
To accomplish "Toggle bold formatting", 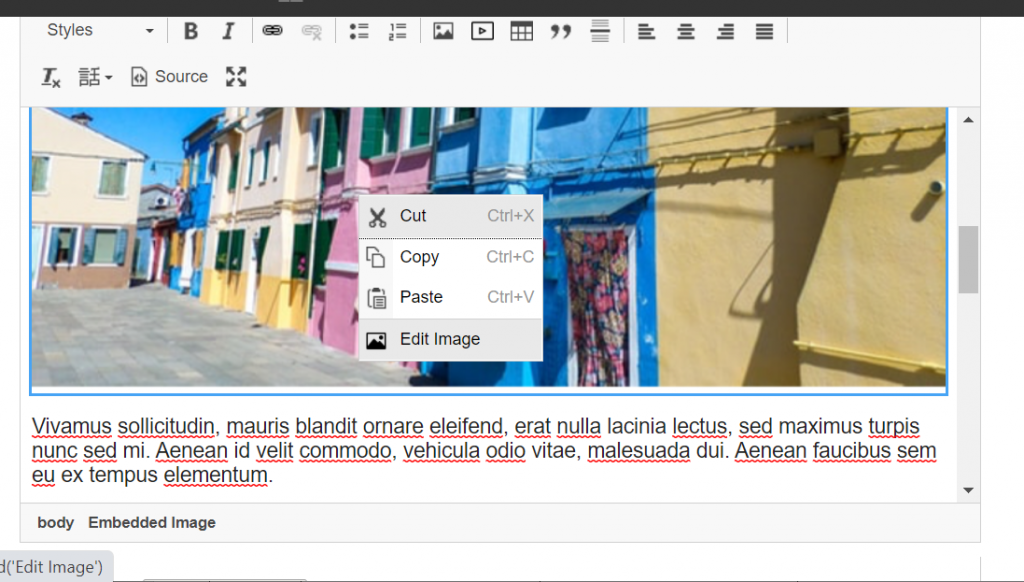I will point(191,31).
